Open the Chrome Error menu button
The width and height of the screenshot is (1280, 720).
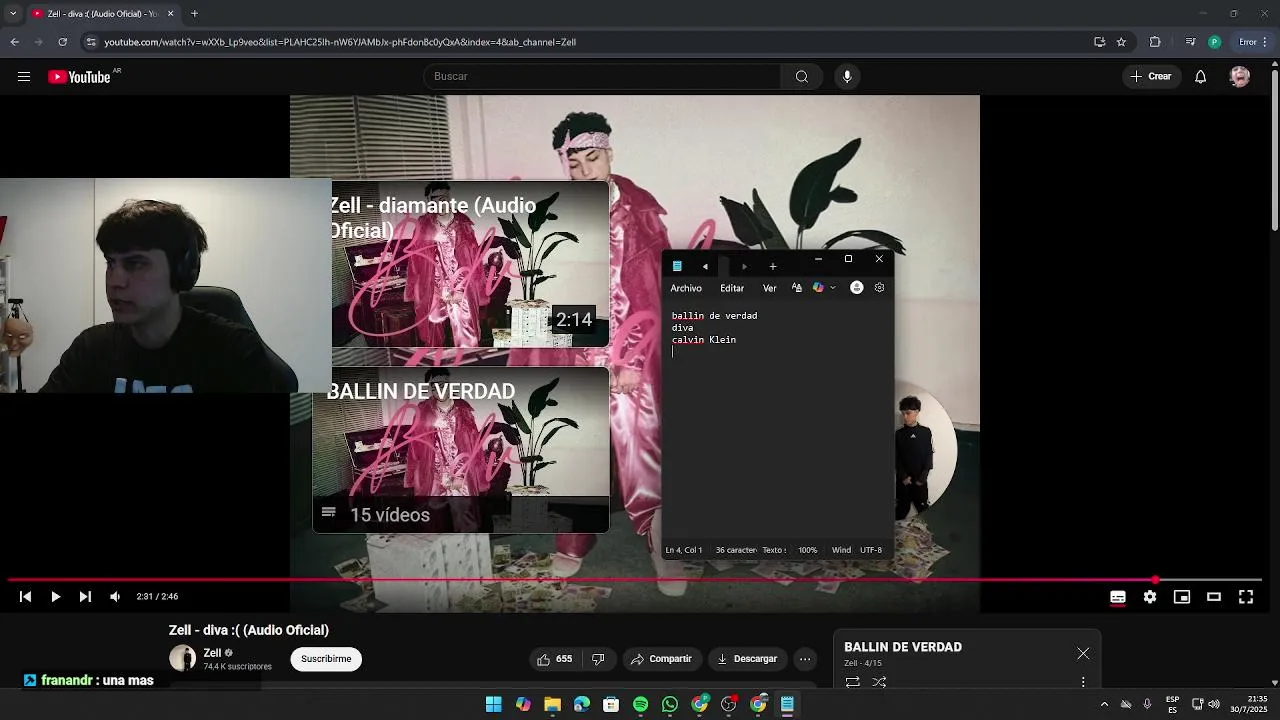click(x=1251, y=42)
